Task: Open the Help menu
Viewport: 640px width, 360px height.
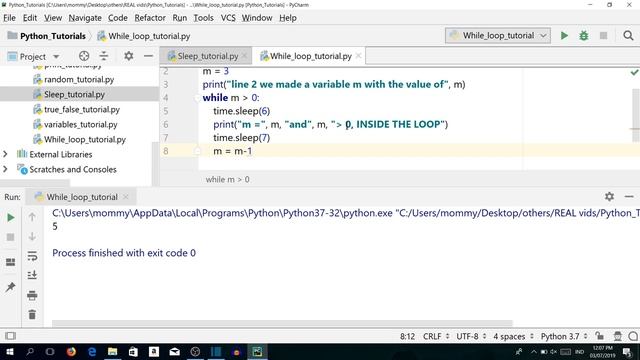Action: point(288,18)
